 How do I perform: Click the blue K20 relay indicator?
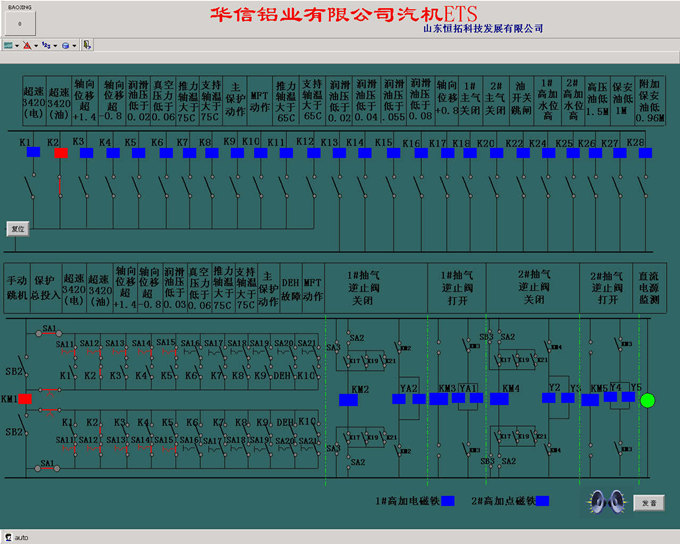497,153
